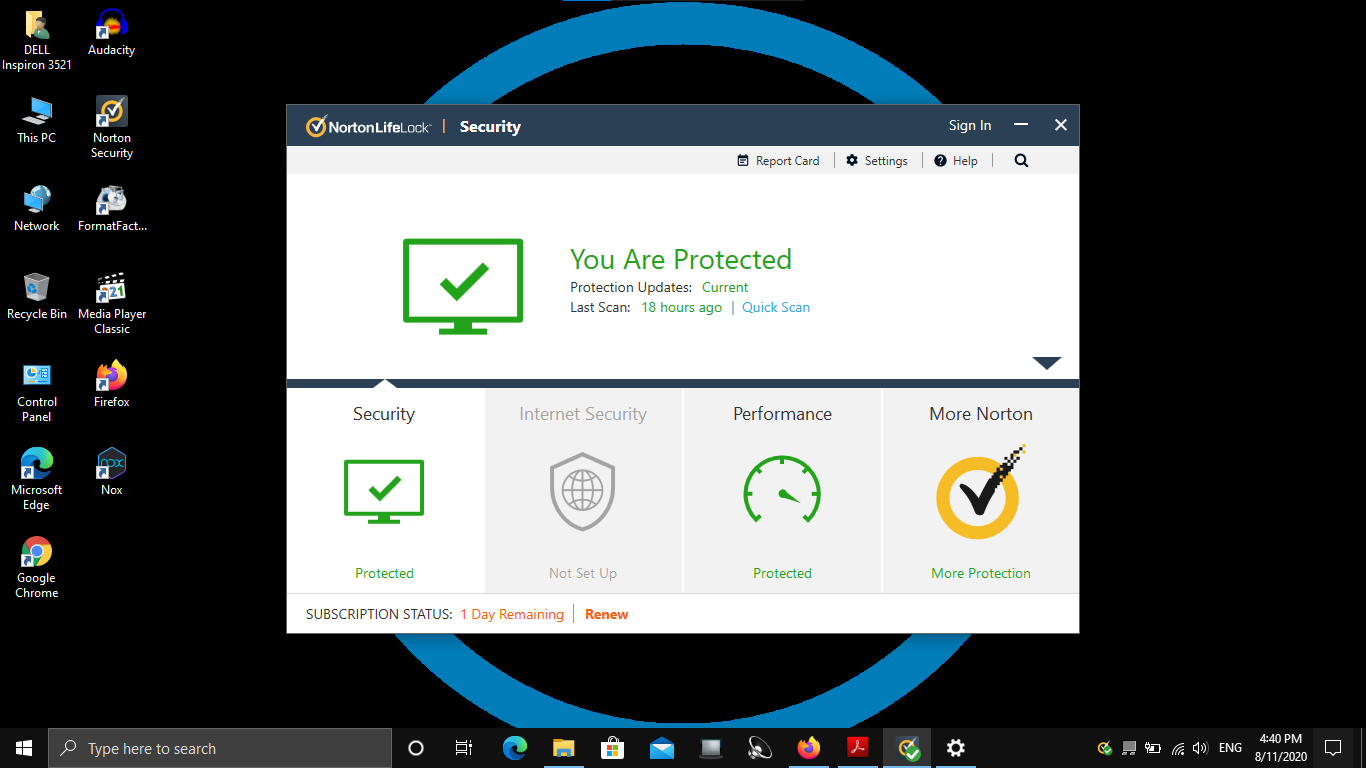Click the Norton system tray icon
Image resolution: width=1366 pixels, height=768 pixels.
(x=1105, y=748)
